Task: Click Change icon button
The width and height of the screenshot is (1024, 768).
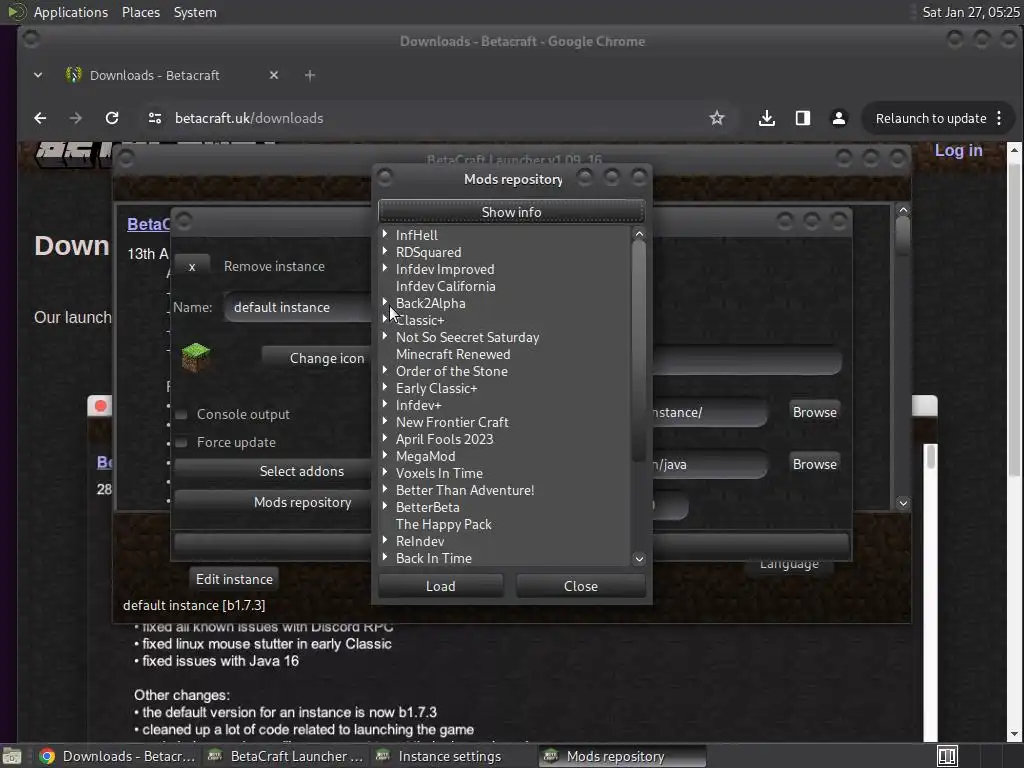Action: point(327,359)
